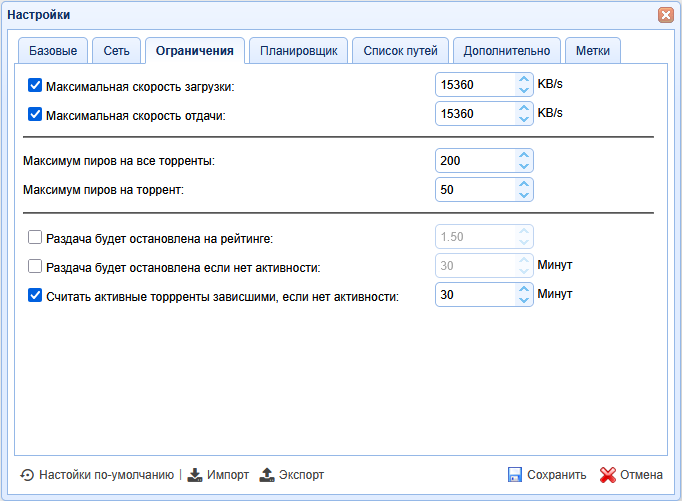Image resolution: width=682 pixels, height=501 pixels.
Task: Disable maximum download speed limit checkbox
Action: [35, 86]
